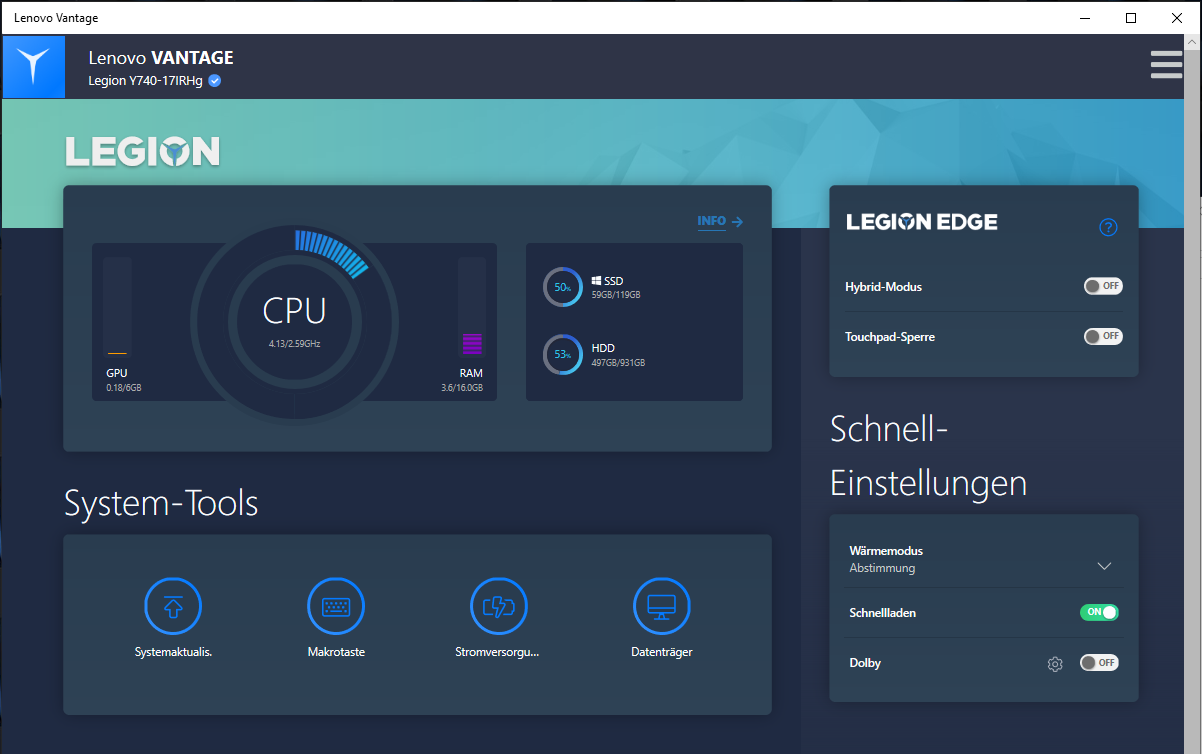Open the Datenträger monitor icon
1202x754 pixels.
coord(662,606)
